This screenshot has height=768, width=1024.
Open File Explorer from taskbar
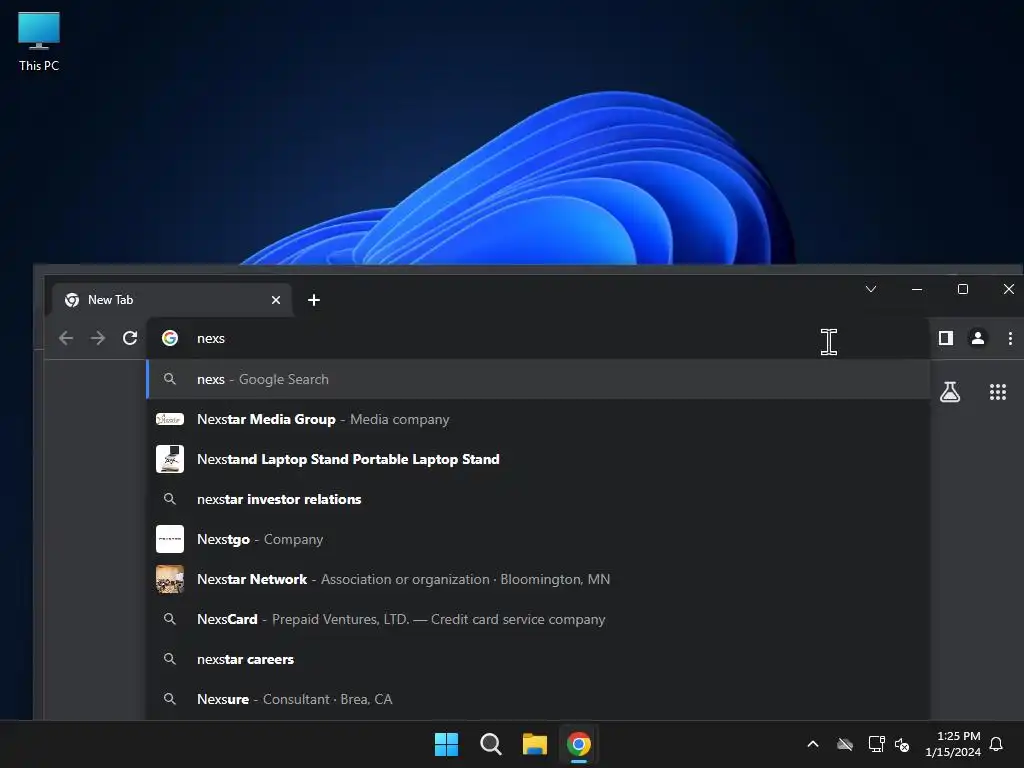[535, 744]
